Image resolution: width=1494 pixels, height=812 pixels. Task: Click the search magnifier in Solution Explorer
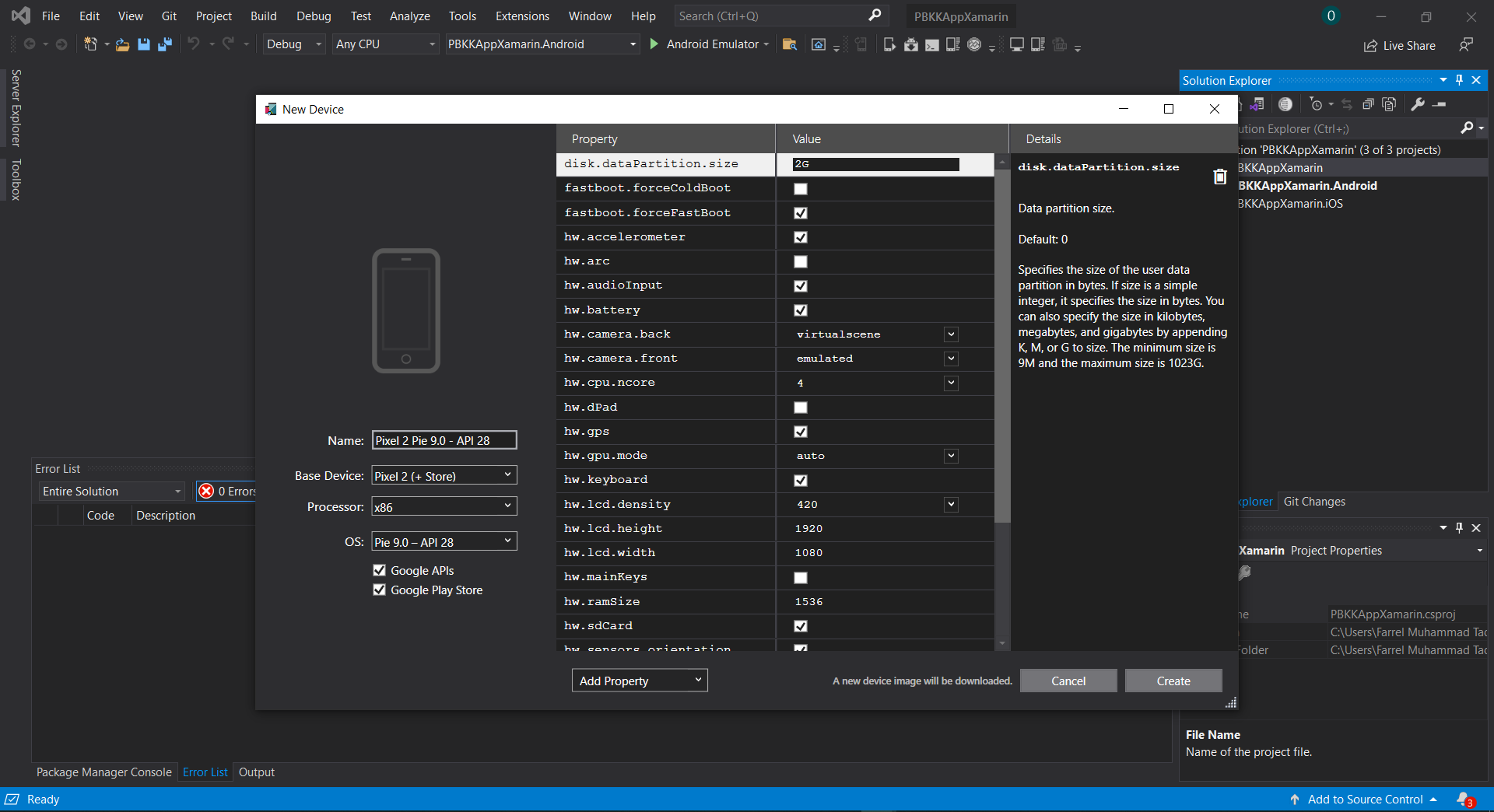[x=1467, y=128]
